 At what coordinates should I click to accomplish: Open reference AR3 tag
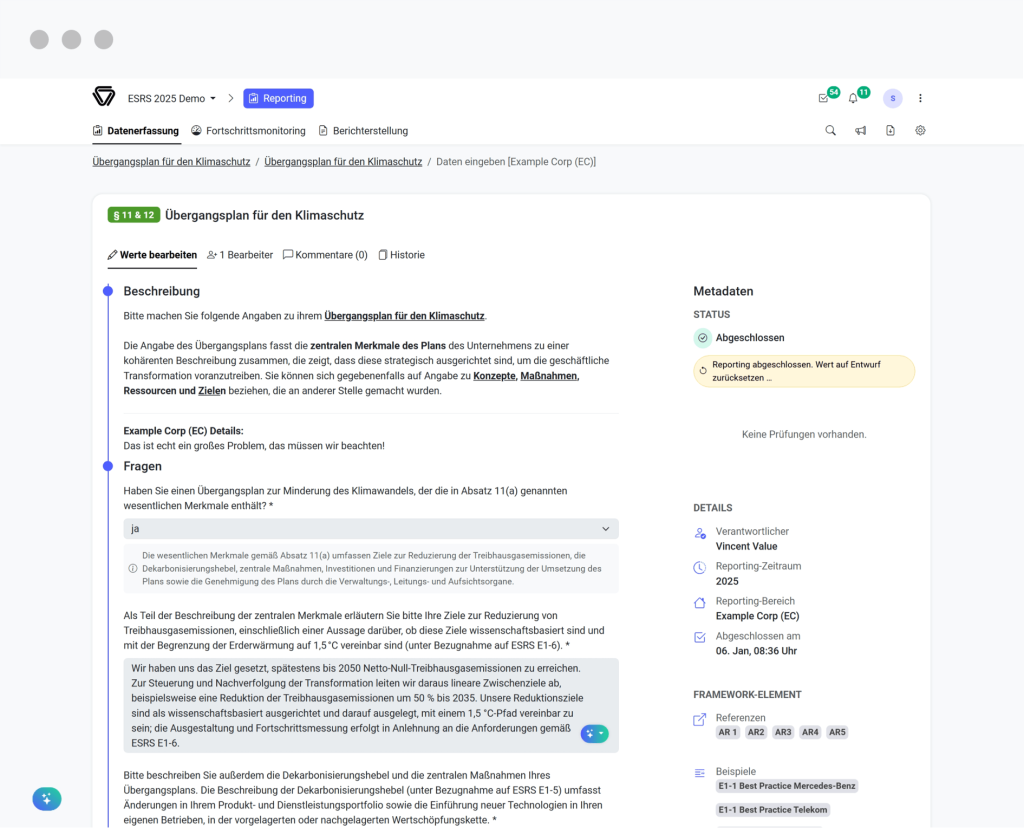point(783,733)
